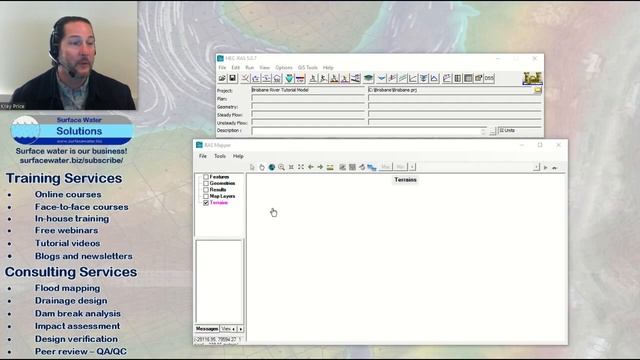Open profile summary table icon
Image resolution: width=640 pixels, height=360 pixels.
pyautogui.click(x=468, y=78)
